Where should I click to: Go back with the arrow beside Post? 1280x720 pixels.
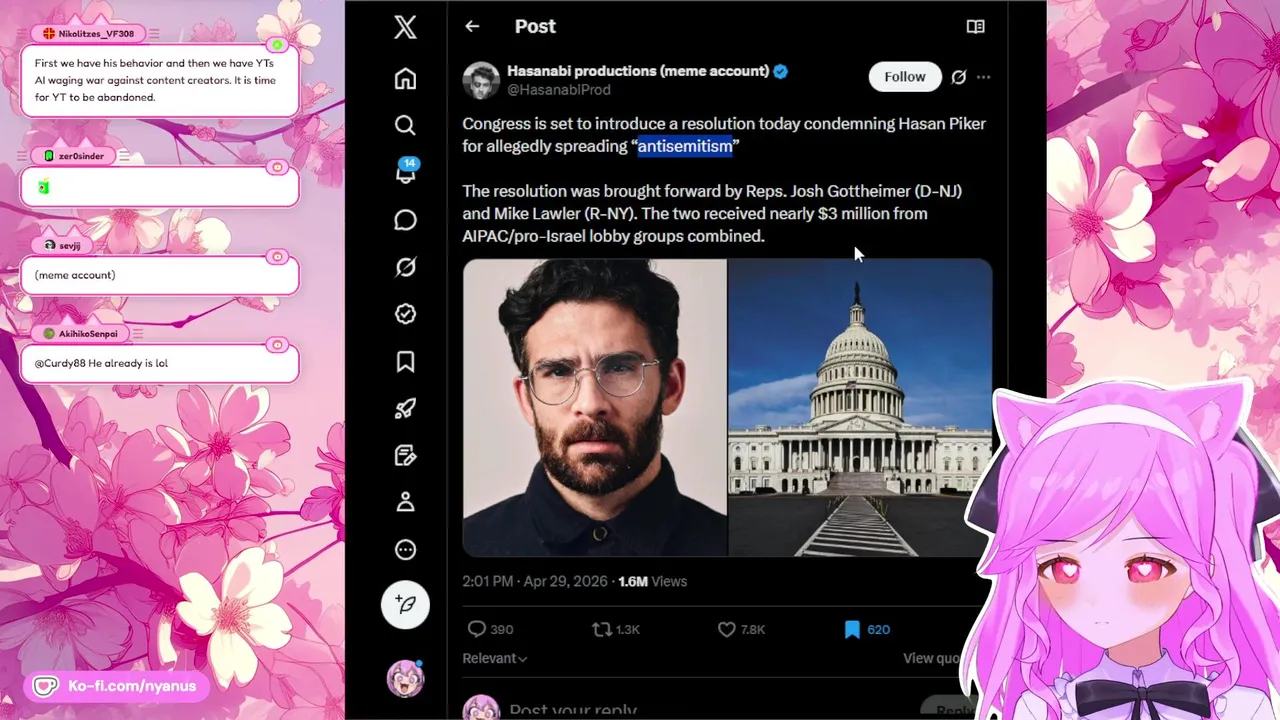point(472,27)
